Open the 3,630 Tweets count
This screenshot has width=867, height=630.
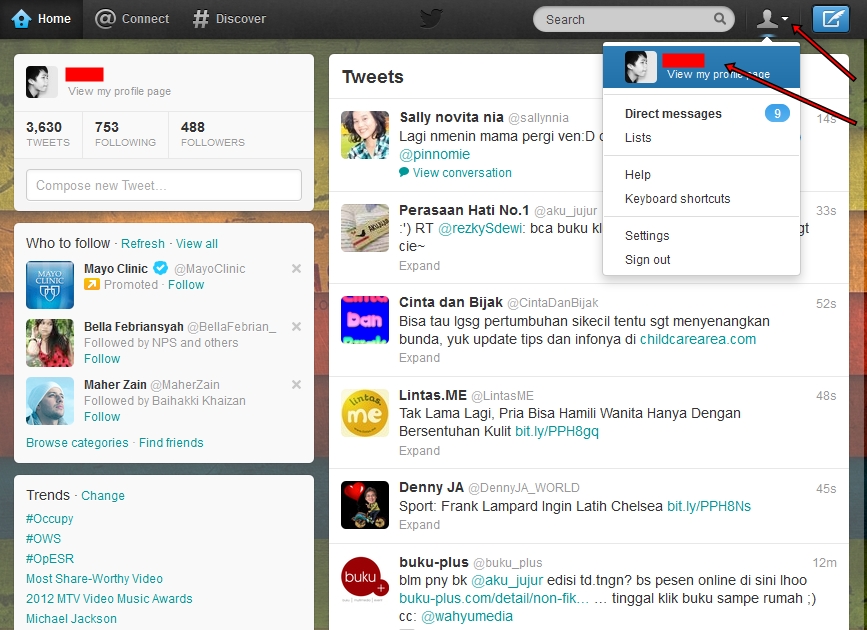[x=48, y=134]
